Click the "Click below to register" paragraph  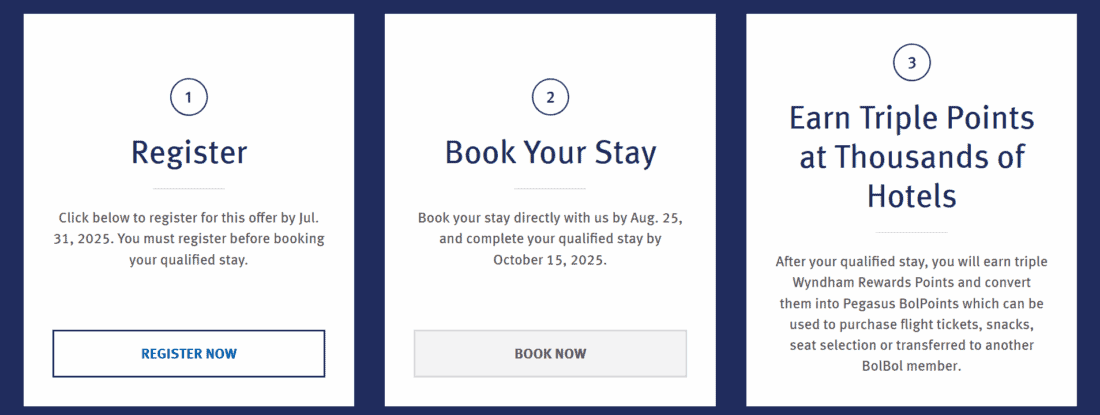(x=189, y=239)
